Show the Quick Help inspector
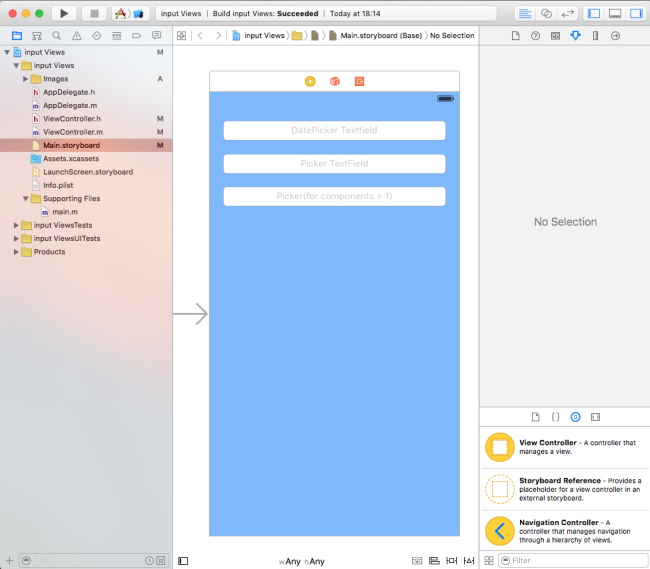This screenshot has height=569, width=650. tap(536, 36)
